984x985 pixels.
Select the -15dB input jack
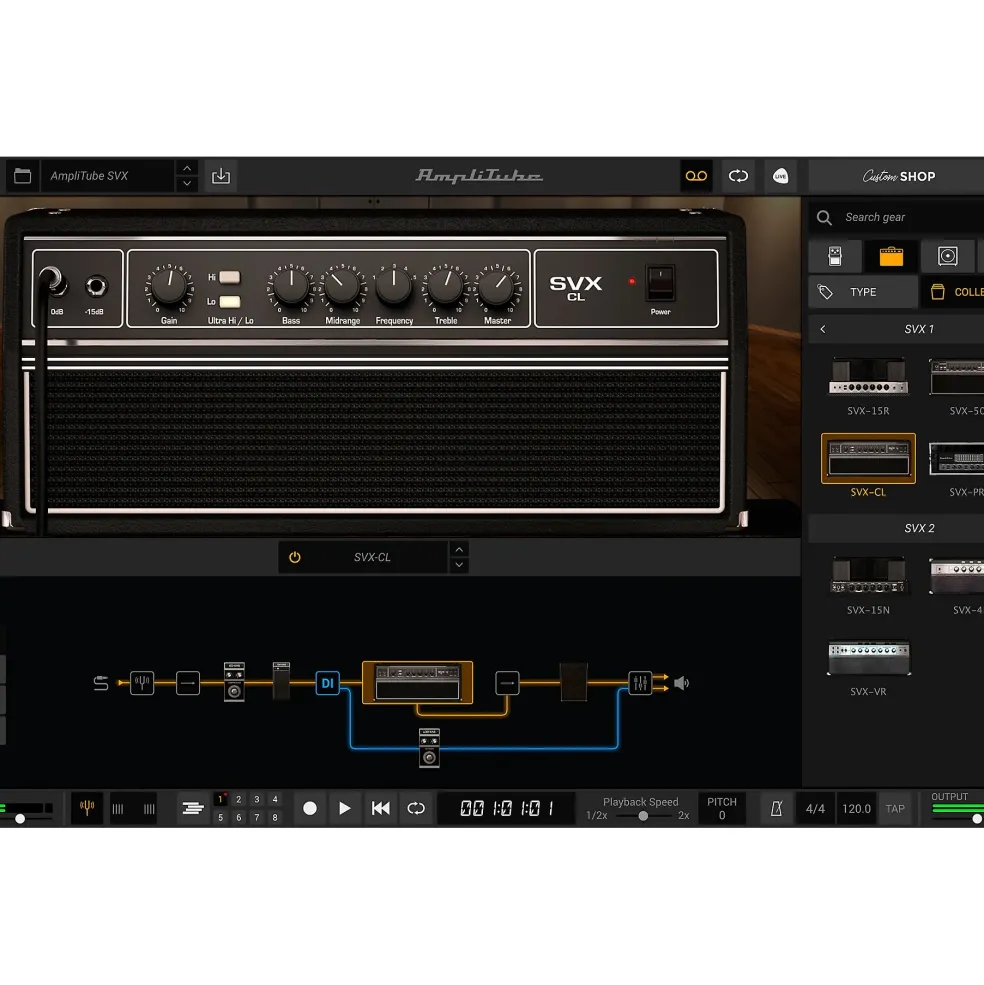click(96, 286)
